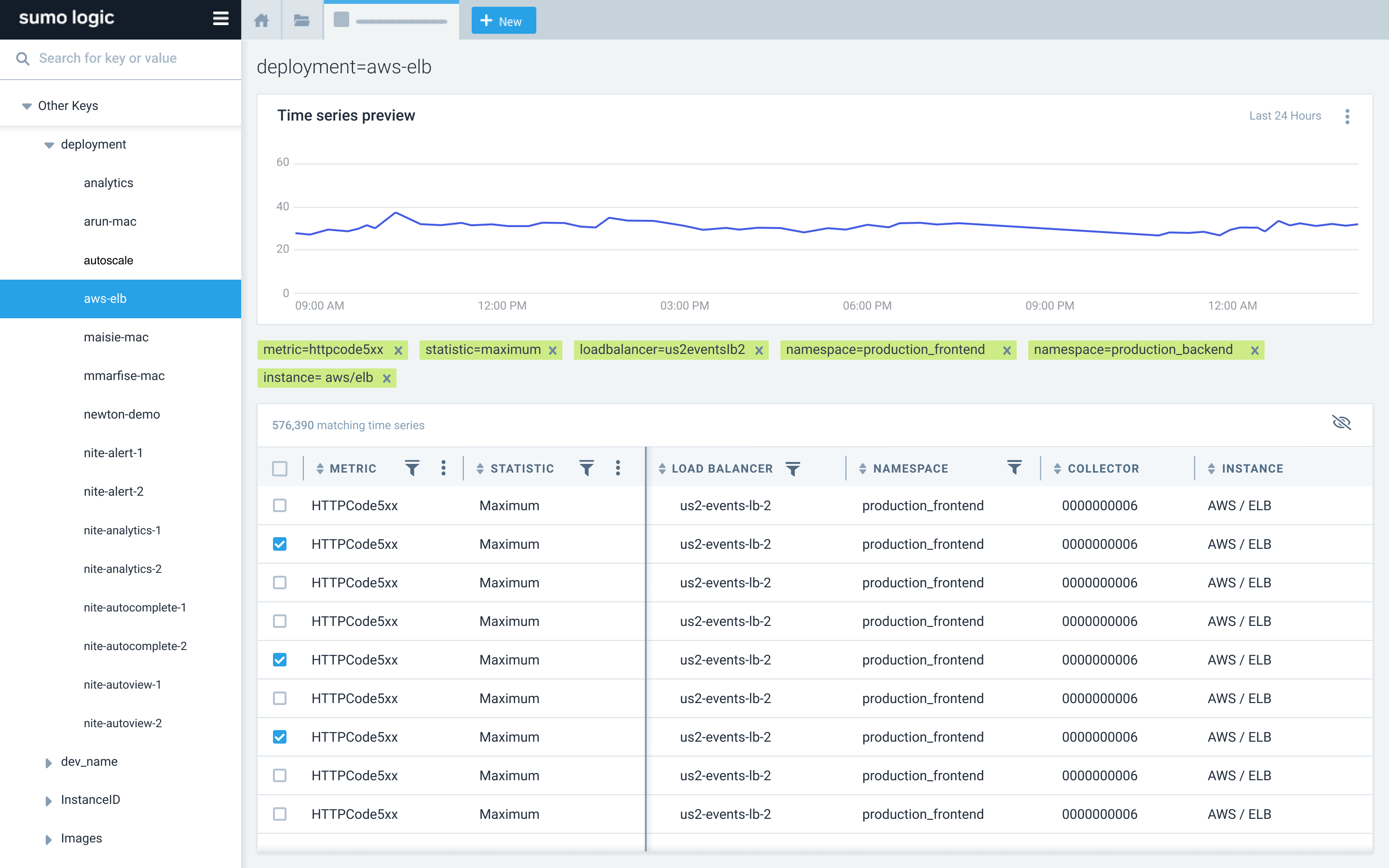Toggle the select-all checkbox in table header

280,468
